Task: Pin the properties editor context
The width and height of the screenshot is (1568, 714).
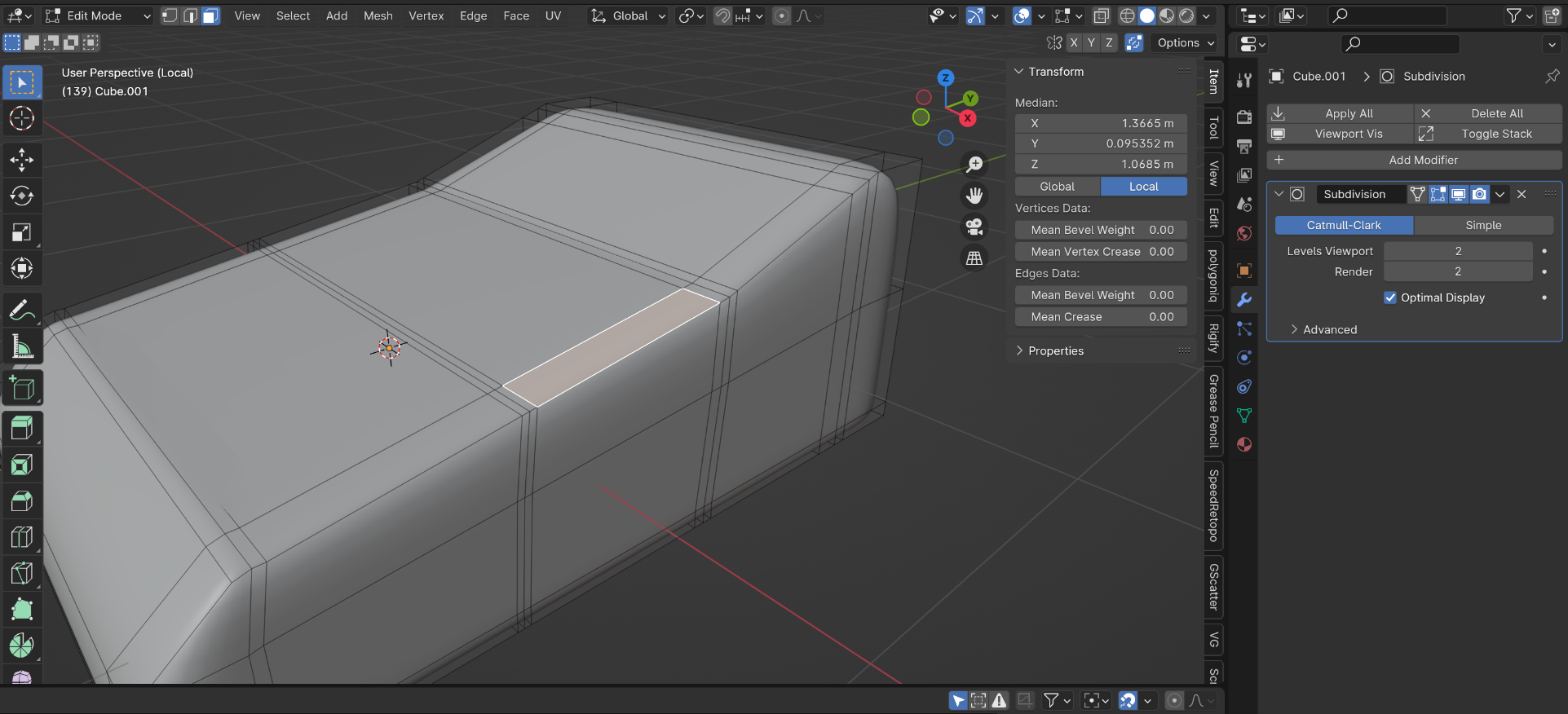Action: [1552, 76]
